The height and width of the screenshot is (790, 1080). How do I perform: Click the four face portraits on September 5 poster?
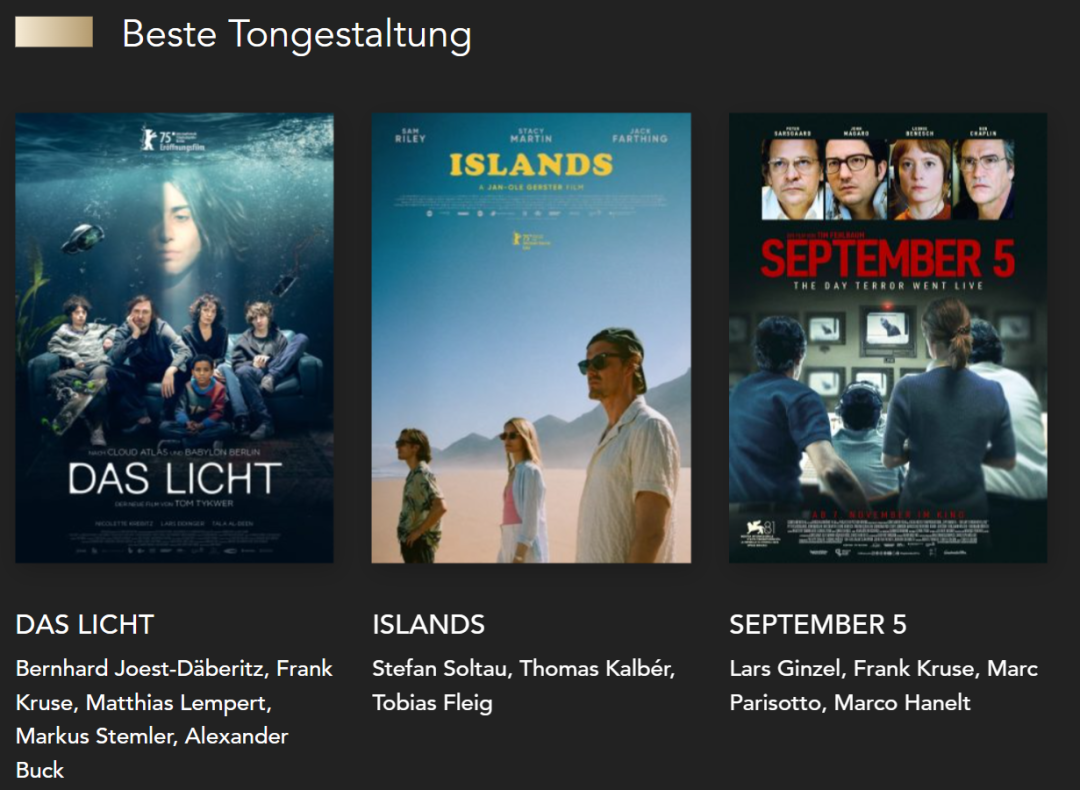888,179
